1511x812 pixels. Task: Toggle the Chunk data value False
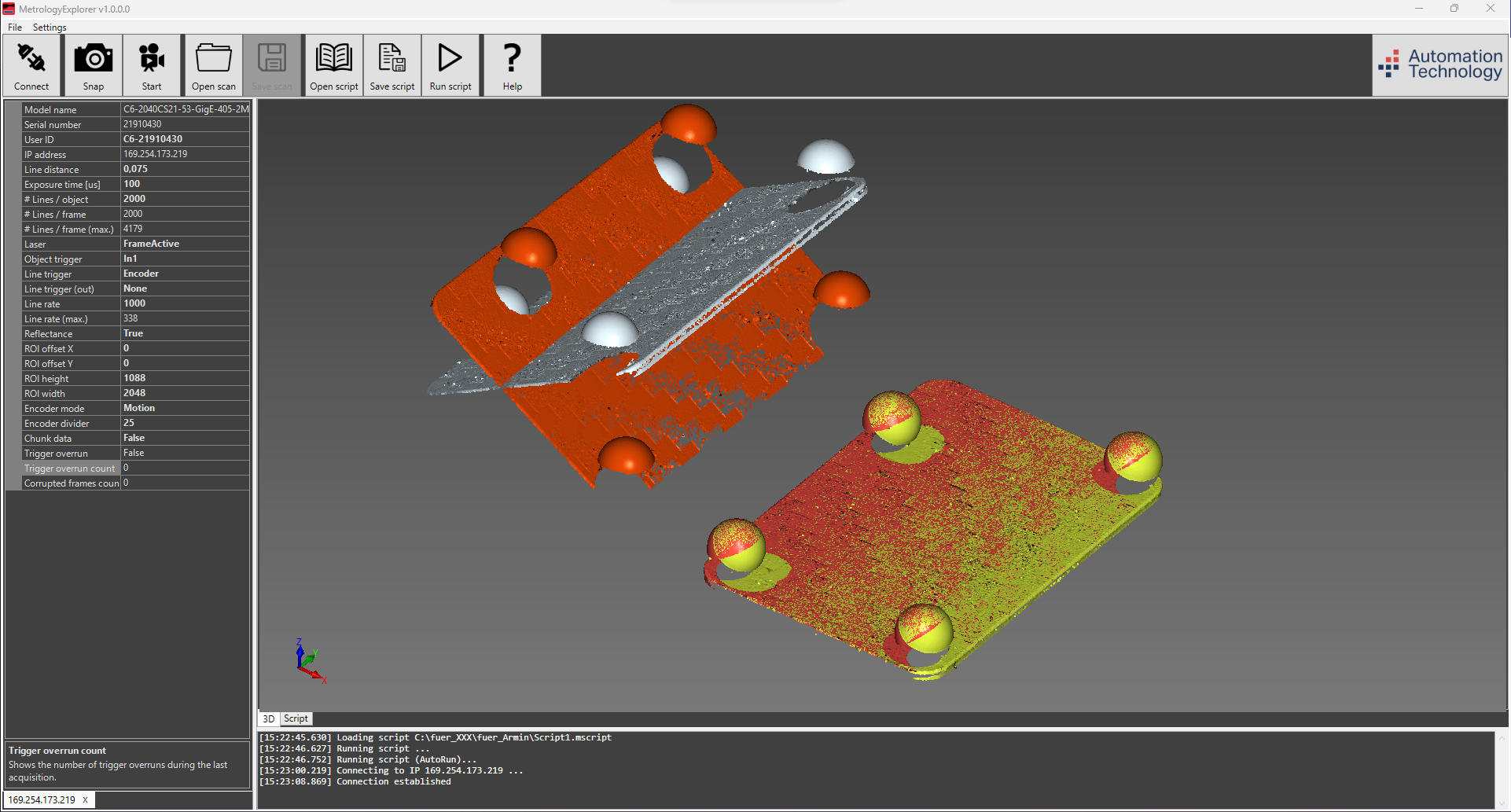(x=186, y=438)
